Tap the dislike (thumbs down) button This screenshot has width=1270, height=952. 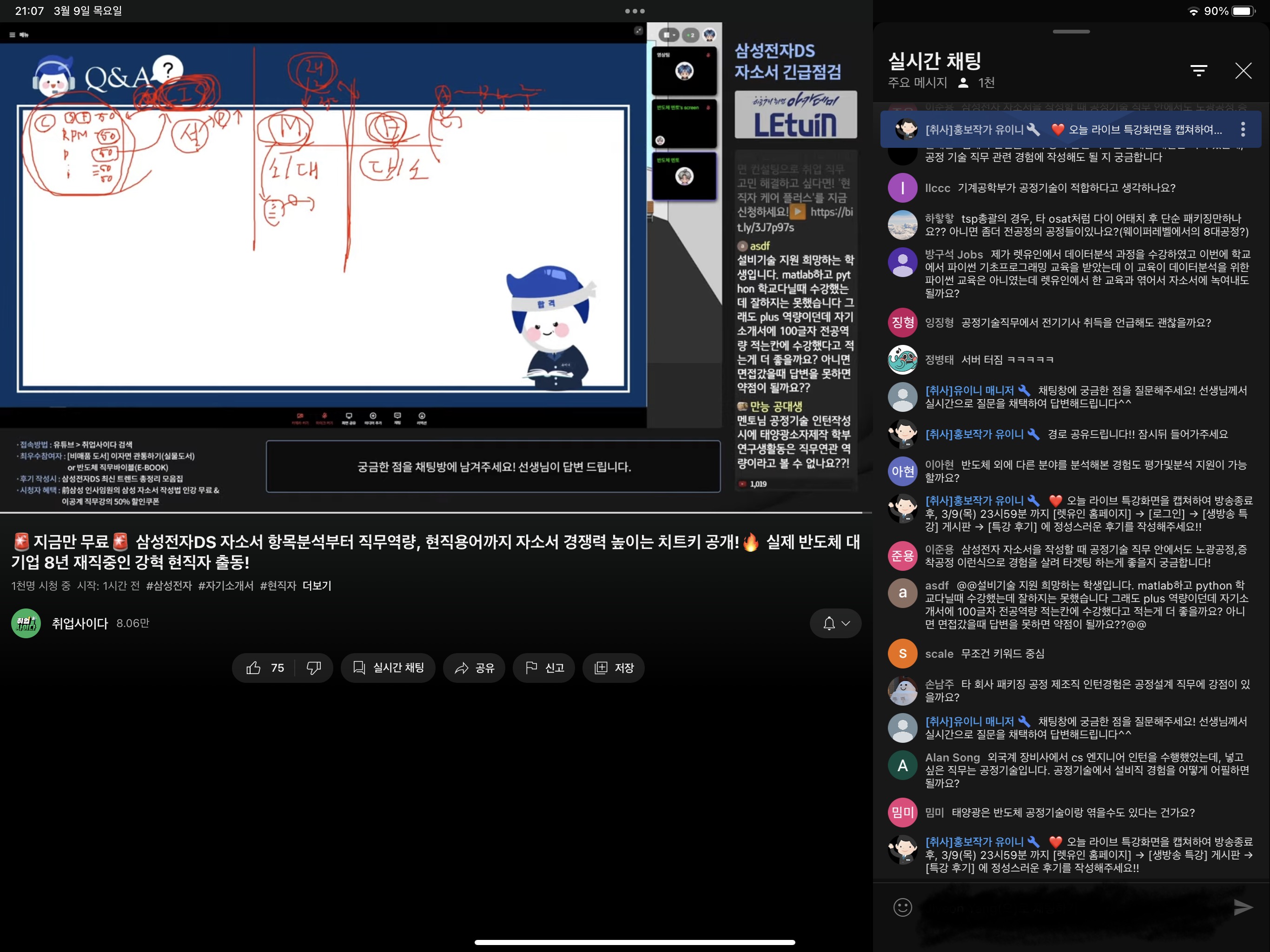(313, 667)
